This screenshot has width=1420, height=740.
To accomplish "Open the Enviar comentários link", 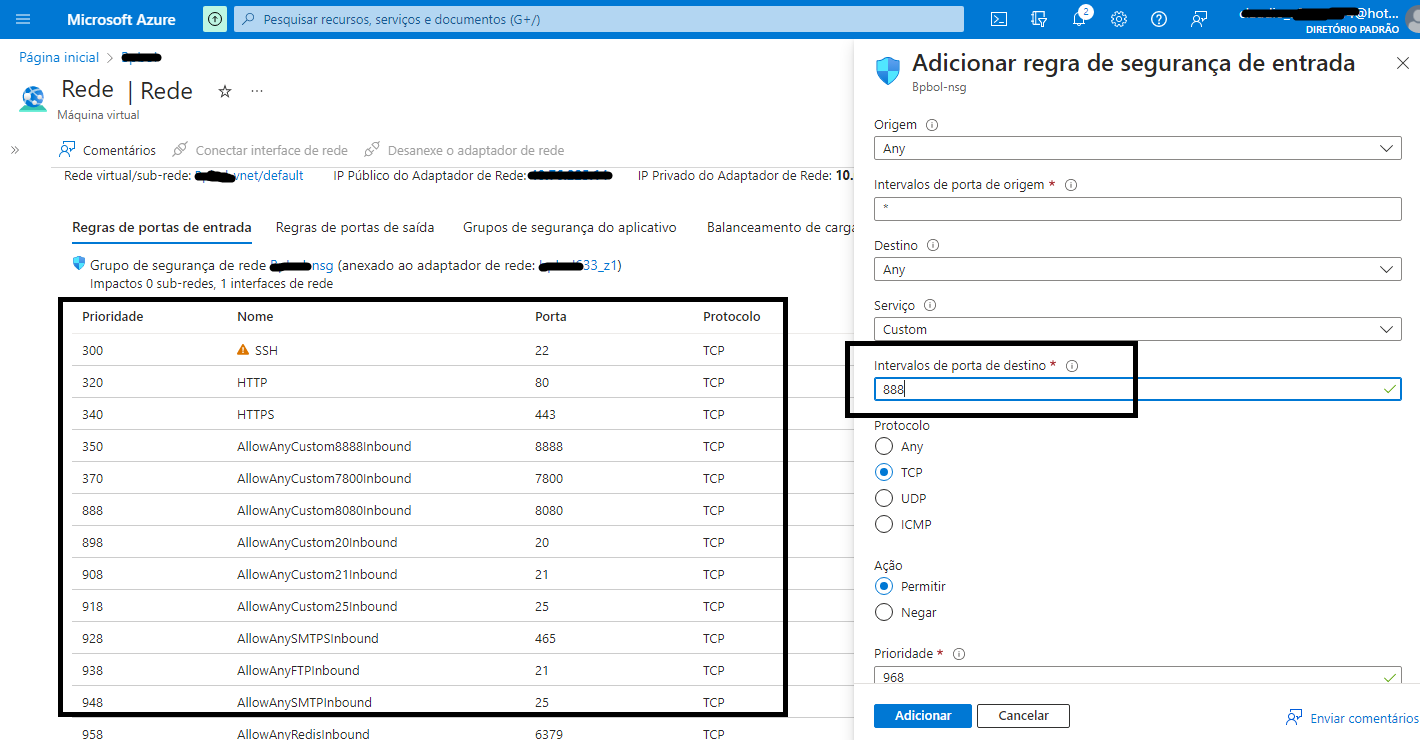I will 1353,718.
